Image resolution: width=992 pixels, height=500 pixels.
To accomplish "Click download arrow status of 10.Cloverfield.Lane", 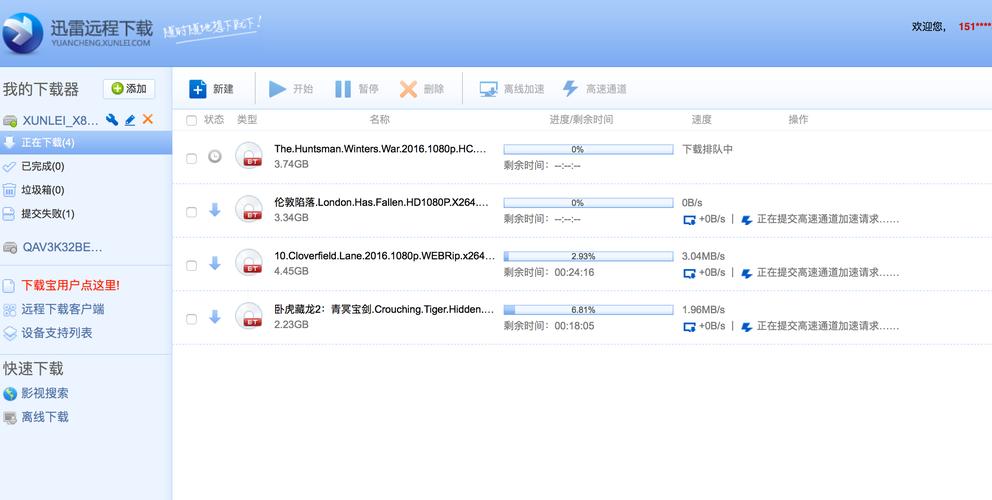I will click(x=215, y=263).
